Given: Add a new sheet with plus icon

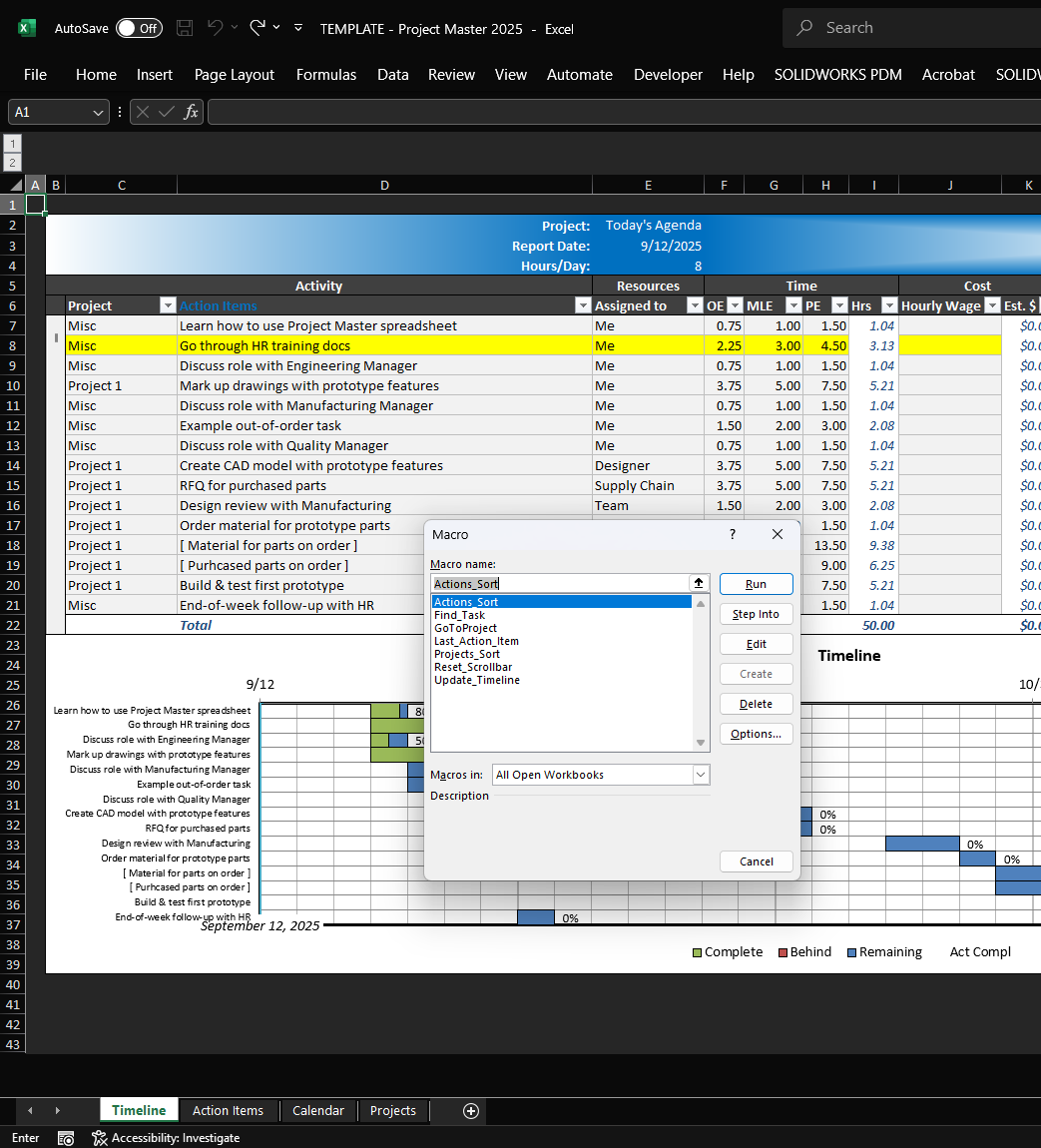Looking at the screenshot, I should [471, 1111].
